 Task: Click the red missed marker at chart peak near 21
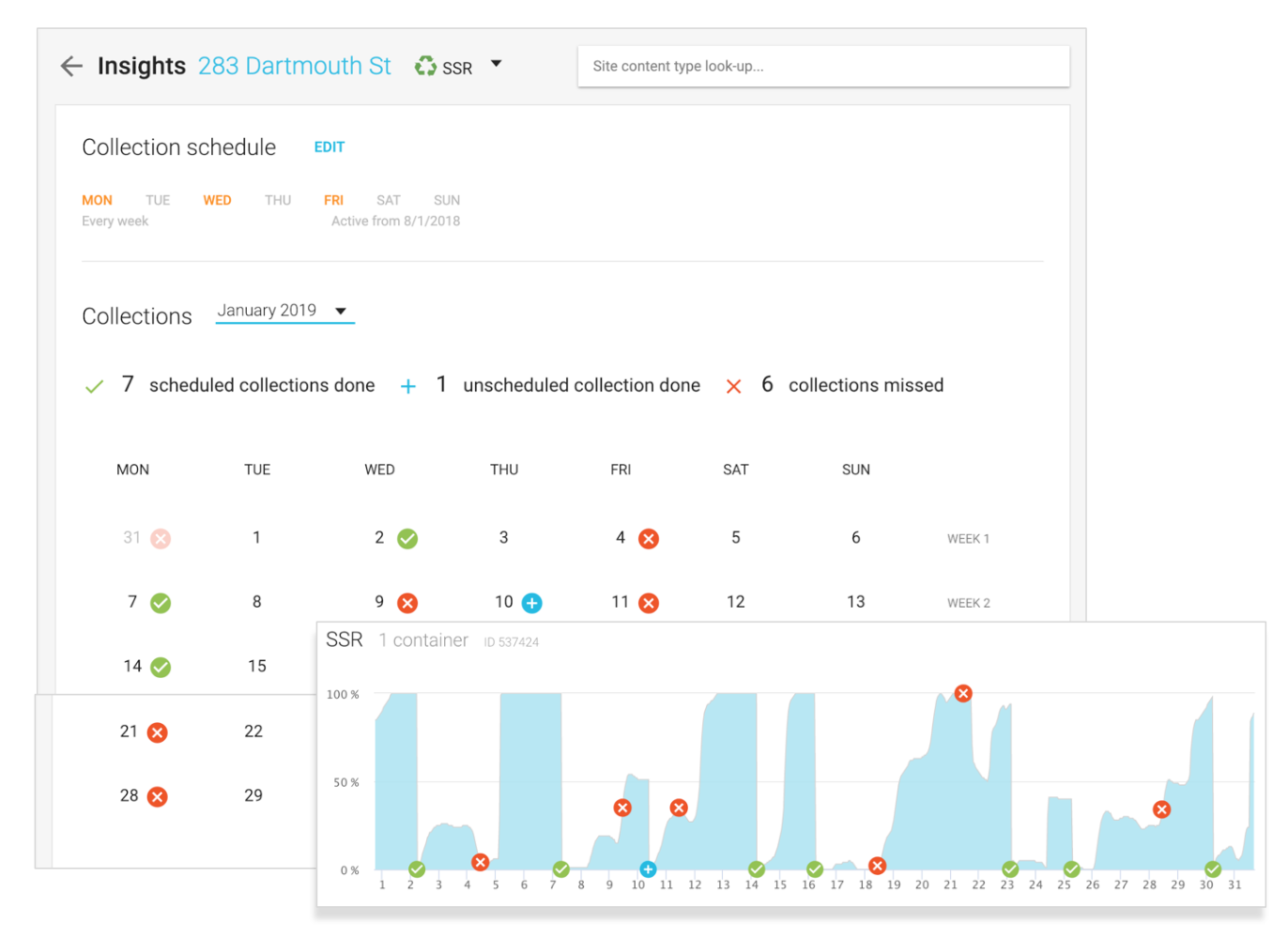pos(963,693)
